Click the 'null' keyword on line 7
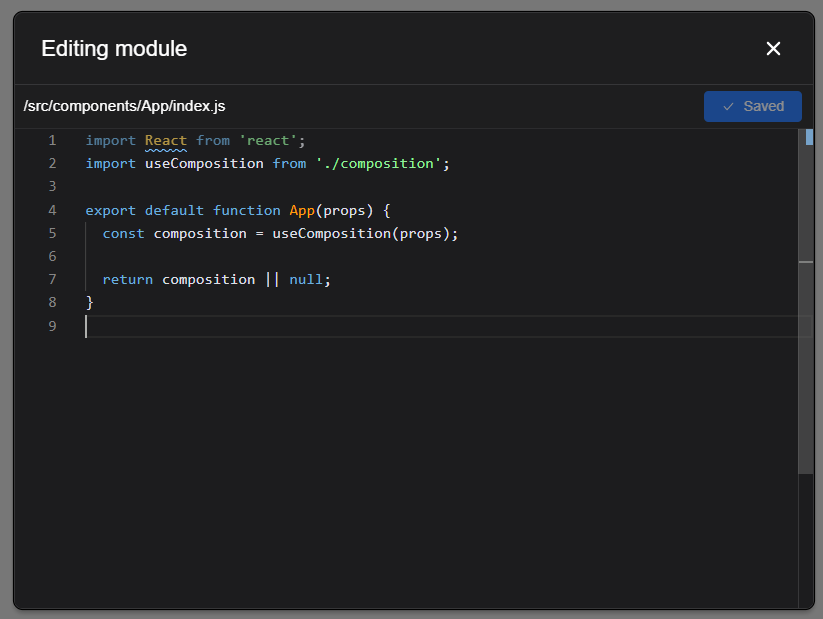The image size is (823, 619). 306,280
